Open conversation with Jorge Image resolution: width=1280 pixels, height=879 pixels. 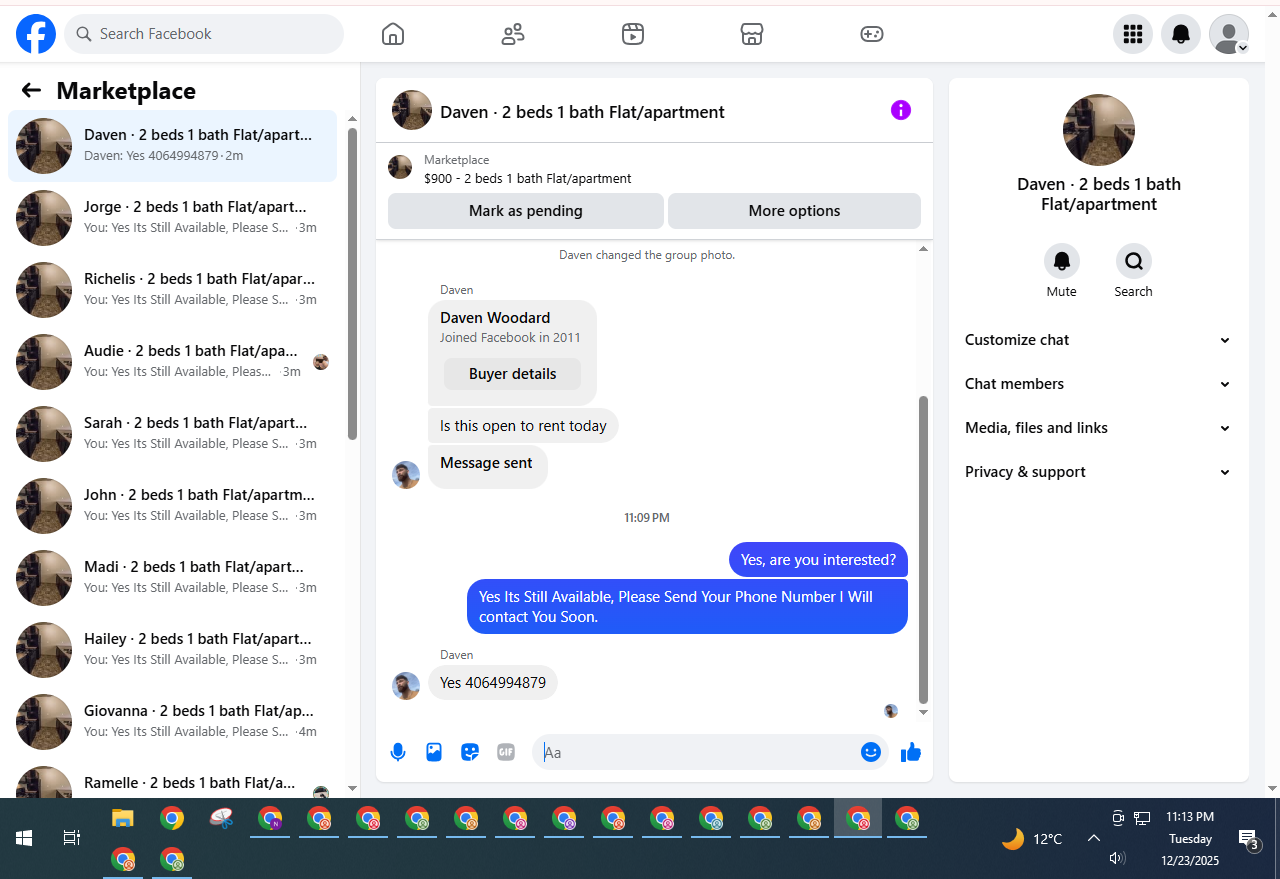click(x=172, y=218)
